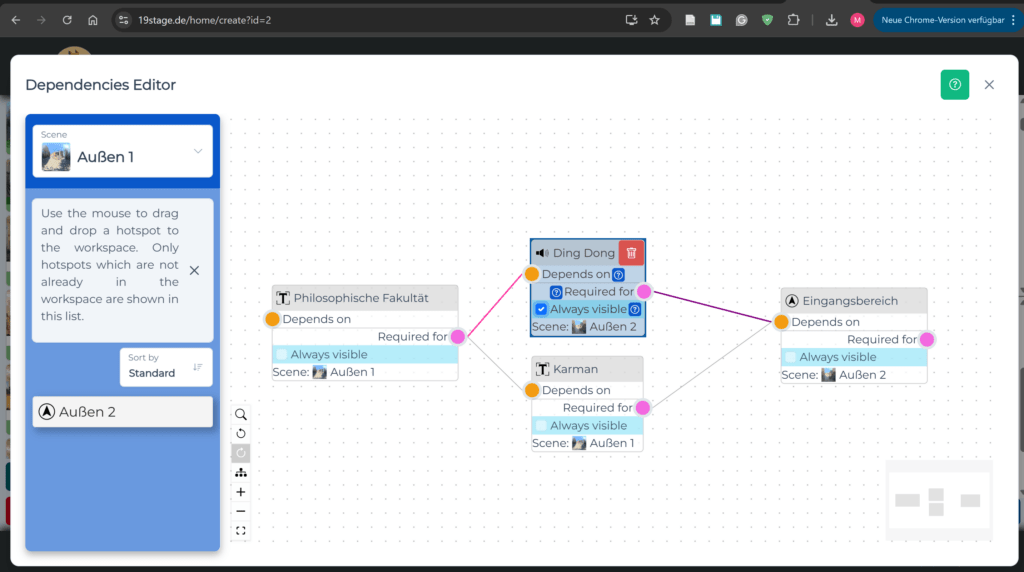Select the Außen 2 hotspot in the list
The height and width of the screenshot is (572, 1024).
point(122,412)
